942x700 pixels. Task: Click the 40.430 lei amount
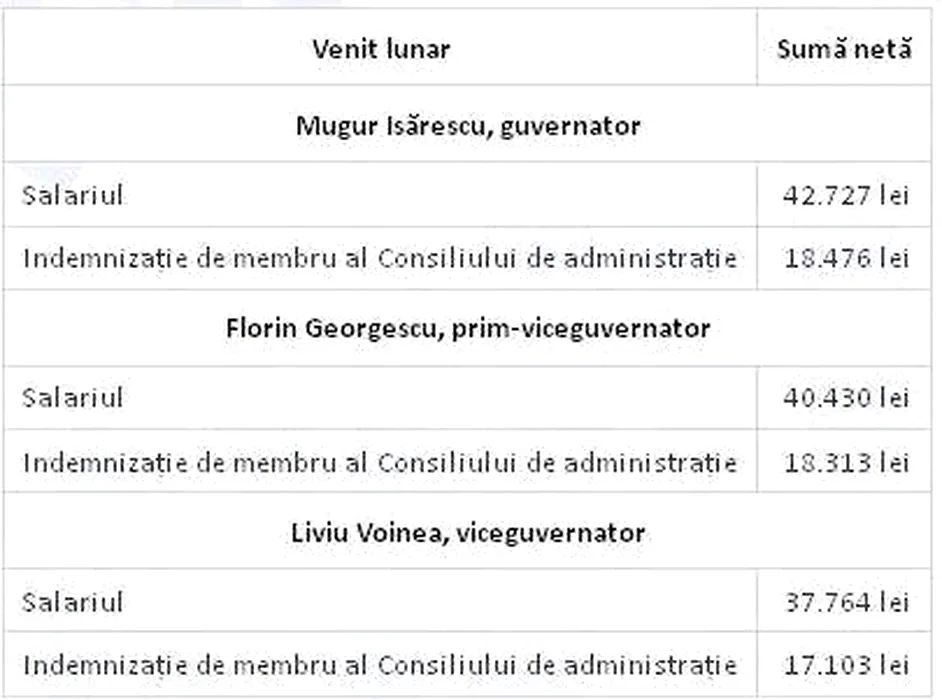click(846, 397)
